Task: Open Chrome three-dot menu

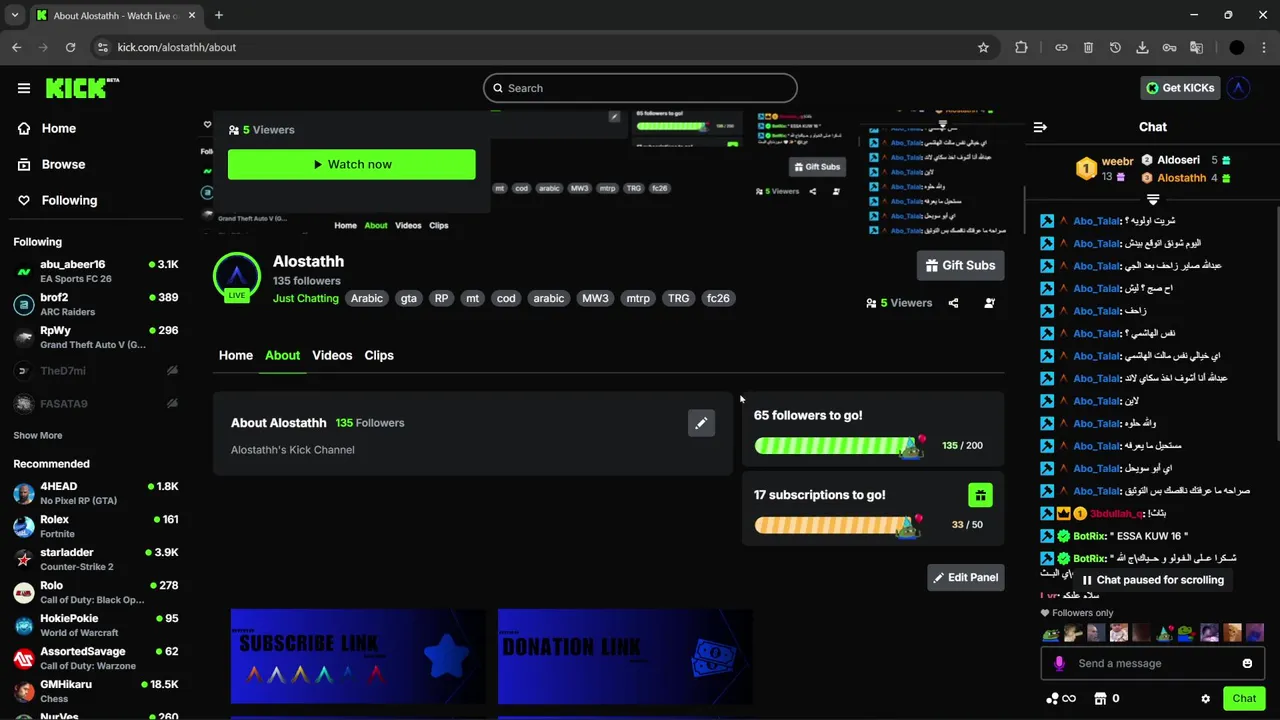Action: [1264, 47]
